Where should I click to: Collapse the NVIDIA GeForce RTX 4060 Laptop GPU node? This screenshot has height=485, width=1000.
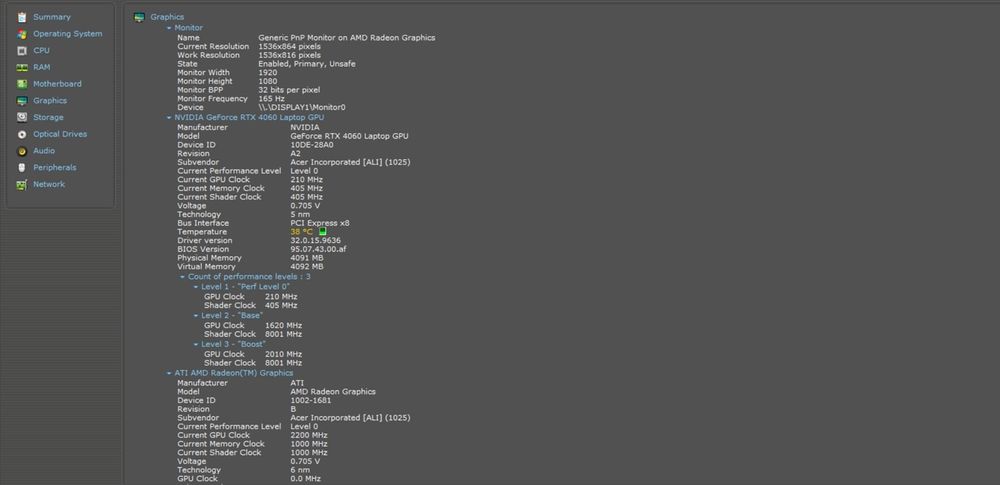[169, 118]
